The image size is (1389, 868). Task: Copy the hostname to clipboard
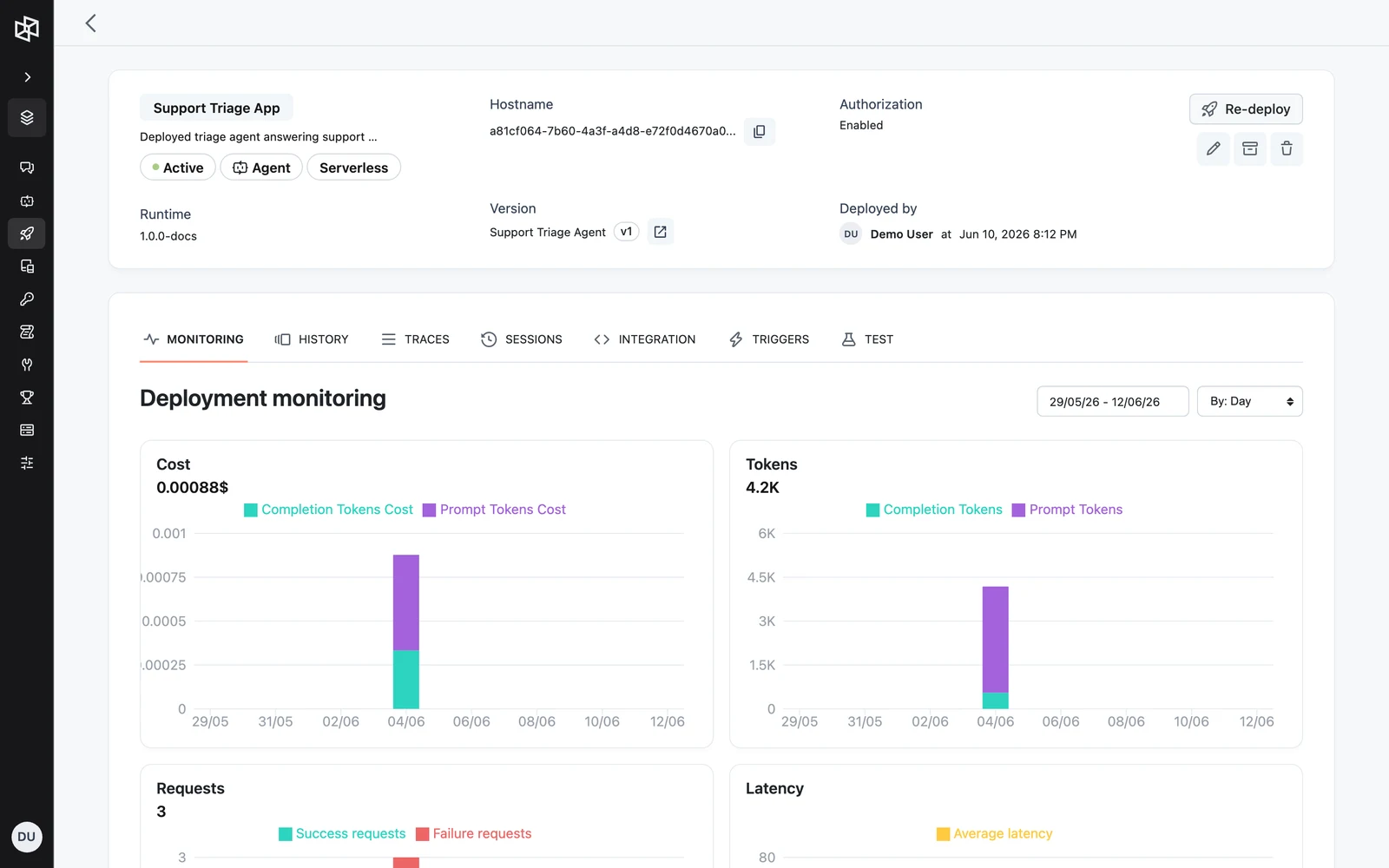pos(760,131)
